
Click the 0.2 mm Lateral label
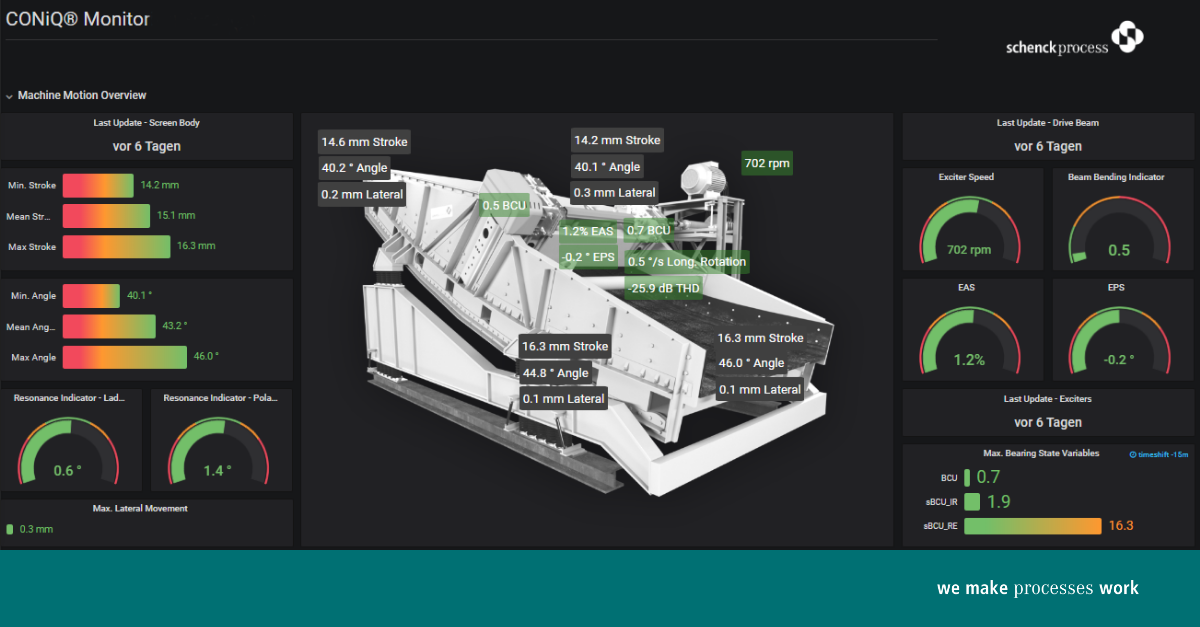(362, 194)
